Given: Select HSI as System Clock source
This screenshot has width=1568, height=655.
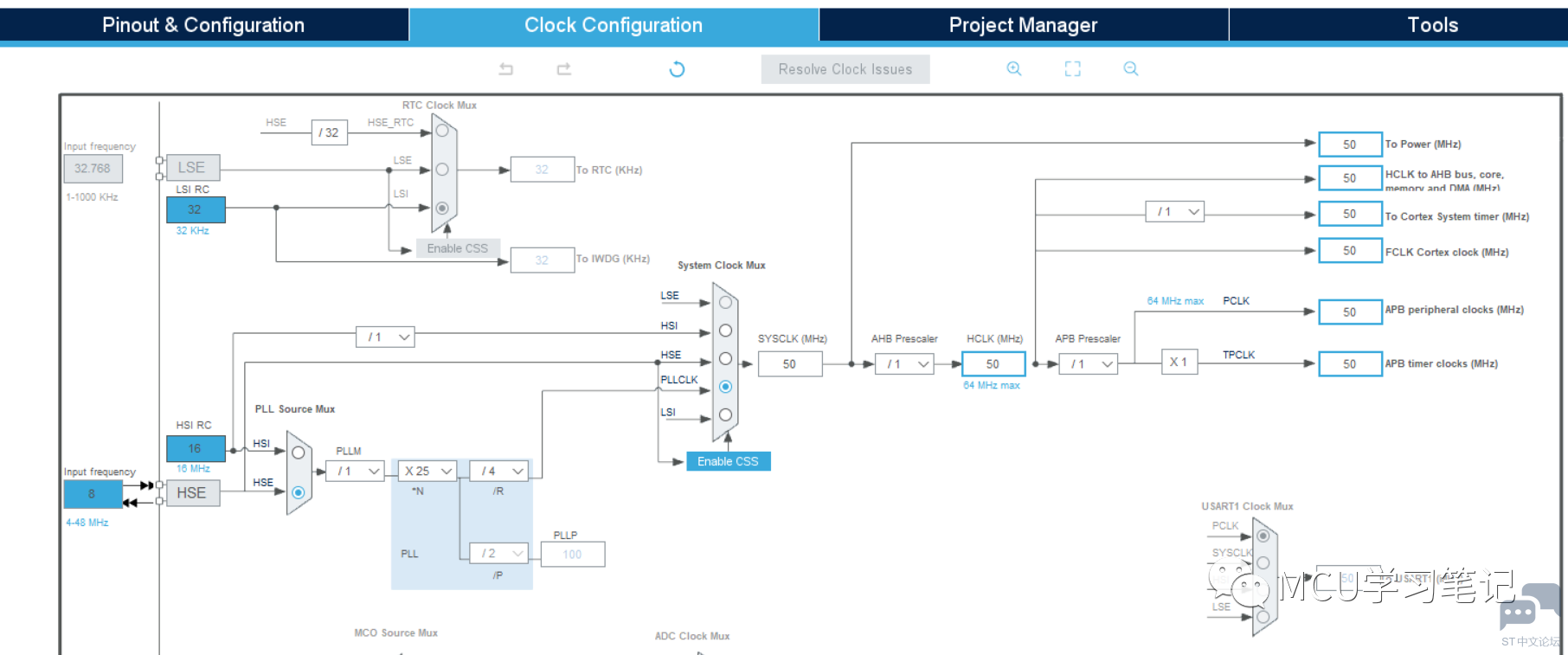Looking at the screenshot, I should click(725, 331).
